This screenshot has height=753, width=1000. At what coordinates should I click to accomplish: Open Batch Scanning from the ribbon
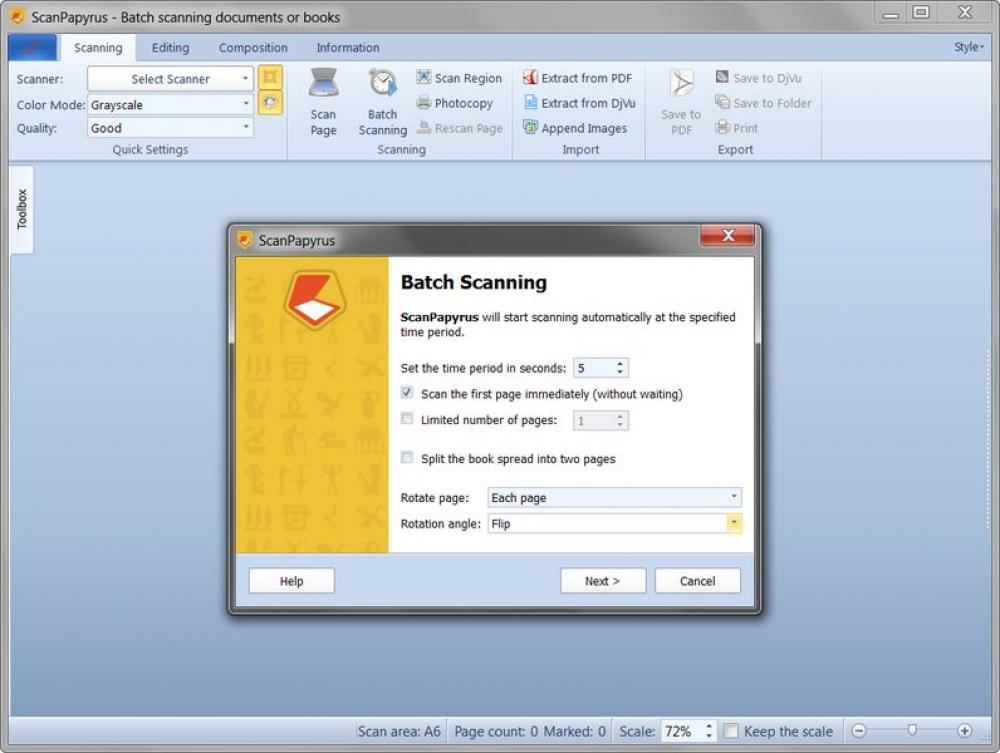pos(382,84)
